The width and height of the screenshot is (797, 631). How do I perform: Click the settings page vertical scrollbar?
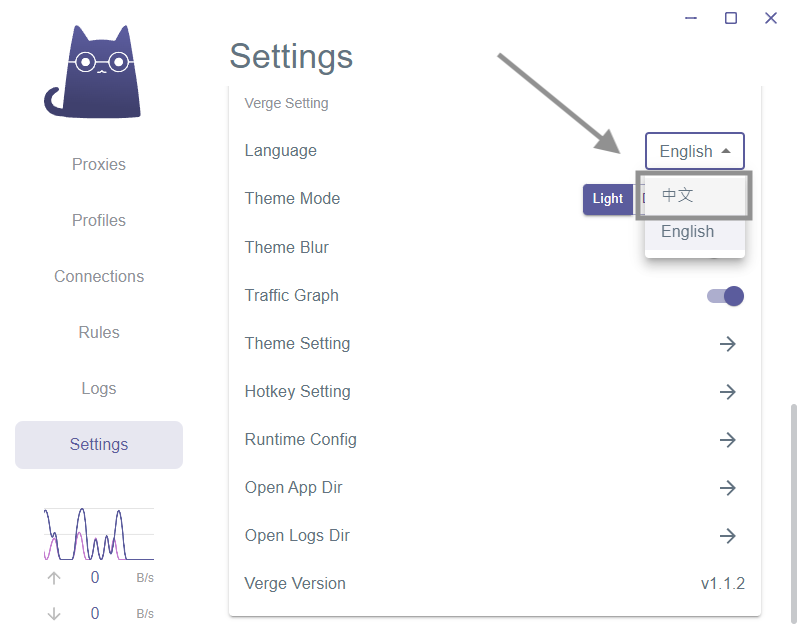pos(793,514)
